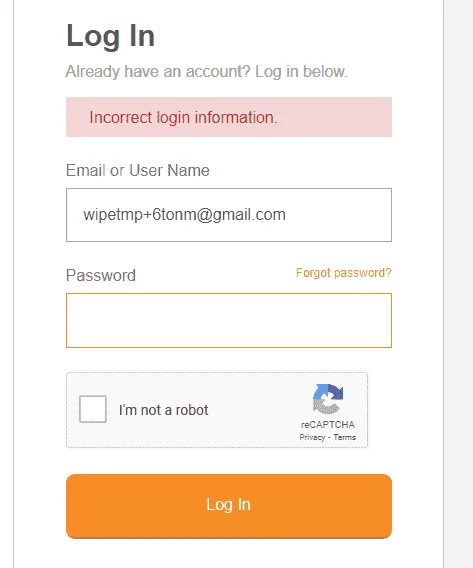Place cursor in wipetmp+6tonm@gmail.com text
The height and width of the screenshot is (568, 473).
(184, 214)
